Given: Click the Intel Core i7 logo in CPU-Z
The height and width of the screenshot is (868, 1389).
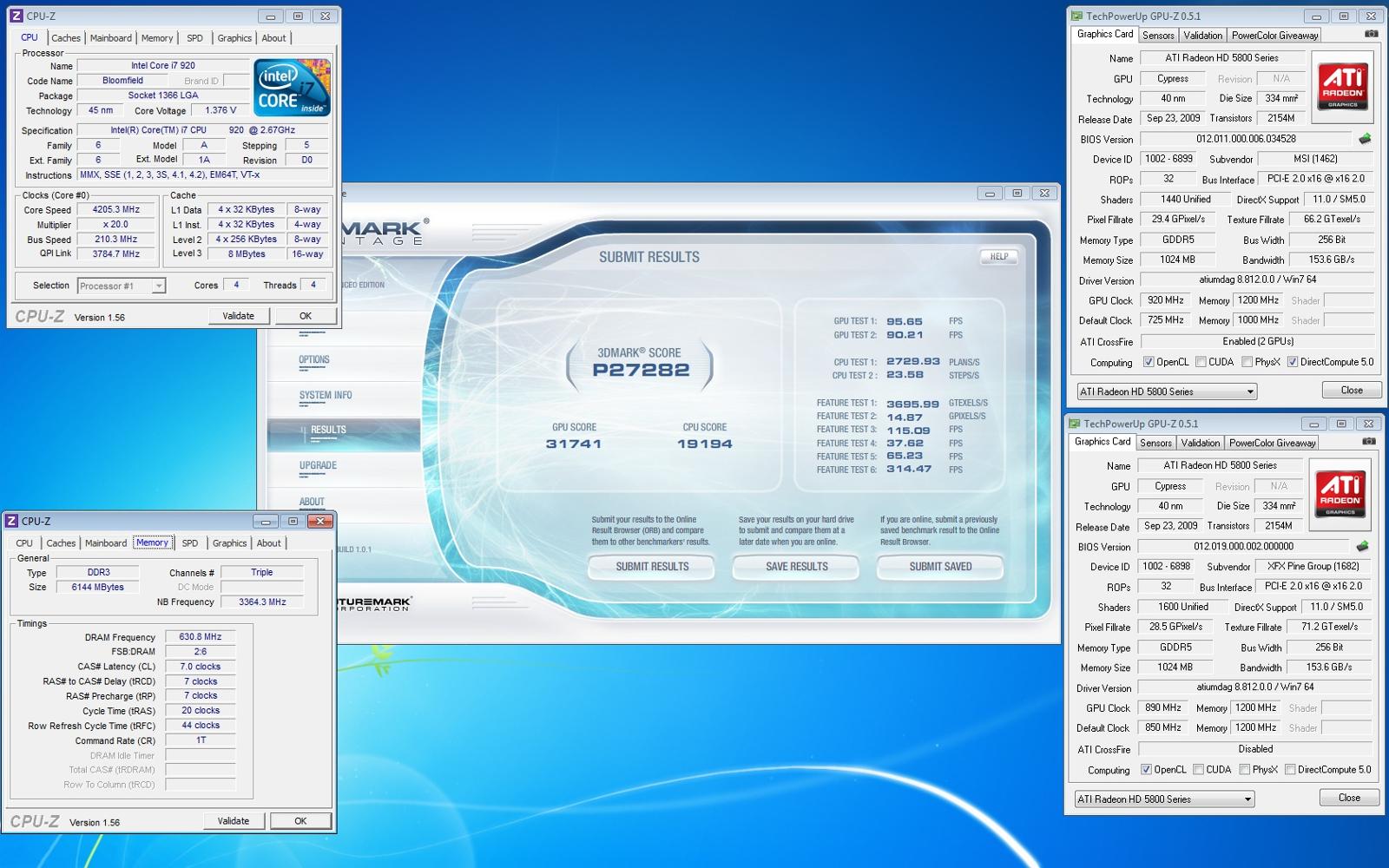Looking at the screenshot, I should tap(292, 88).
